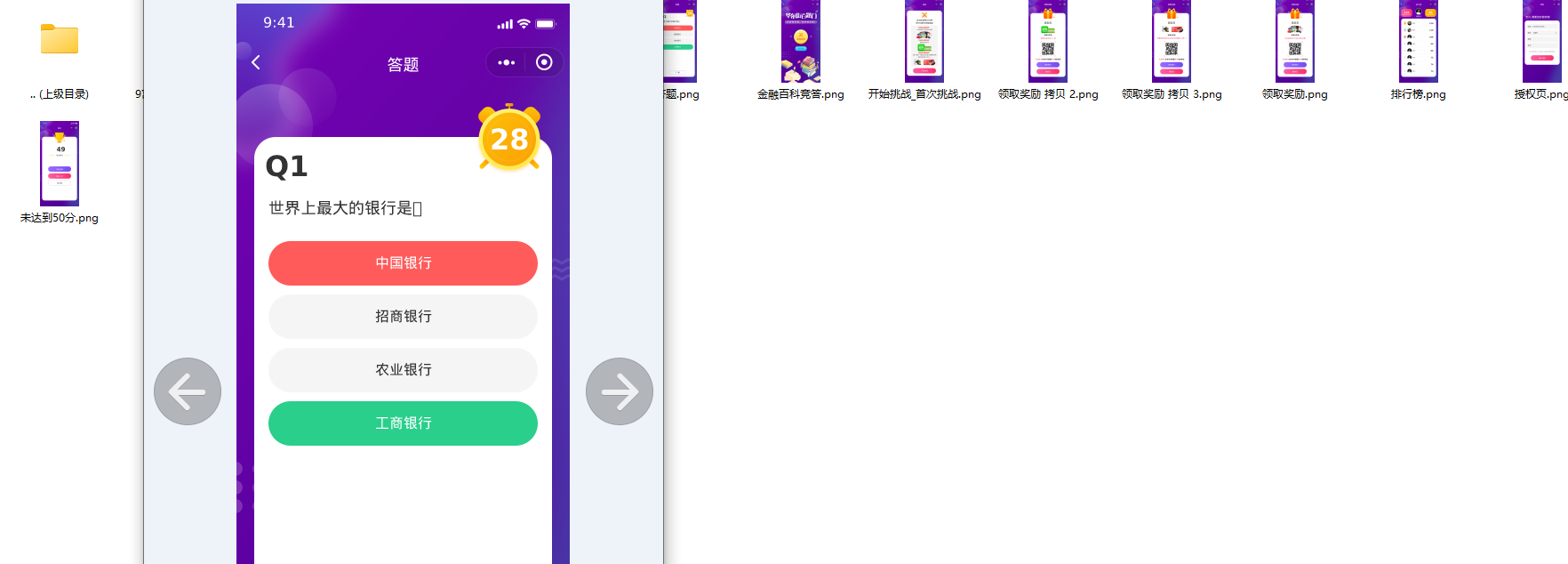This screenshot has height=564, width=1568.
Task: Open 开始挑战_首次挑战.png file
Action: (924, 42)
